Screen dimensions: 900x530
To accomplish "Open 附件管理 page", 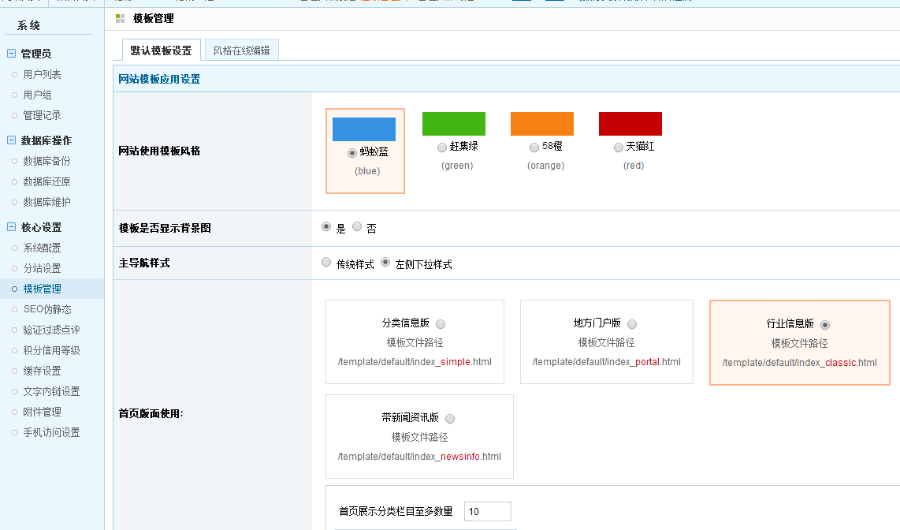I will [42, 412].
